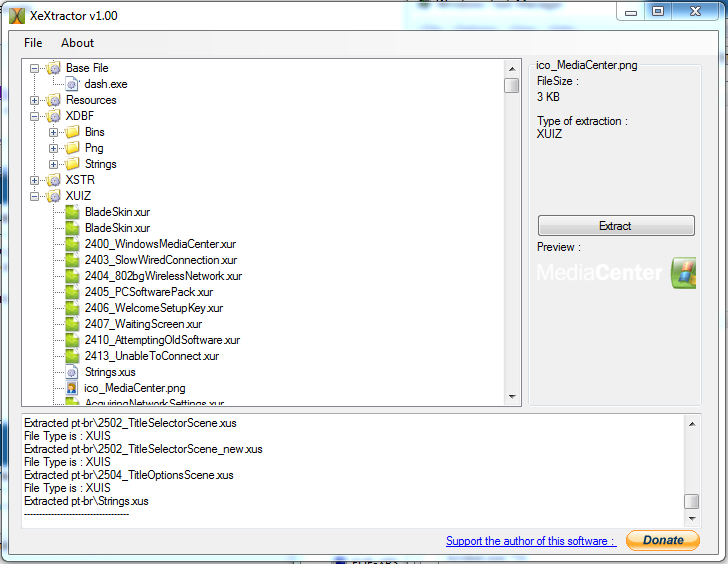Open the File menu
This screenshot has height=564, width=728.
(33, 43)
